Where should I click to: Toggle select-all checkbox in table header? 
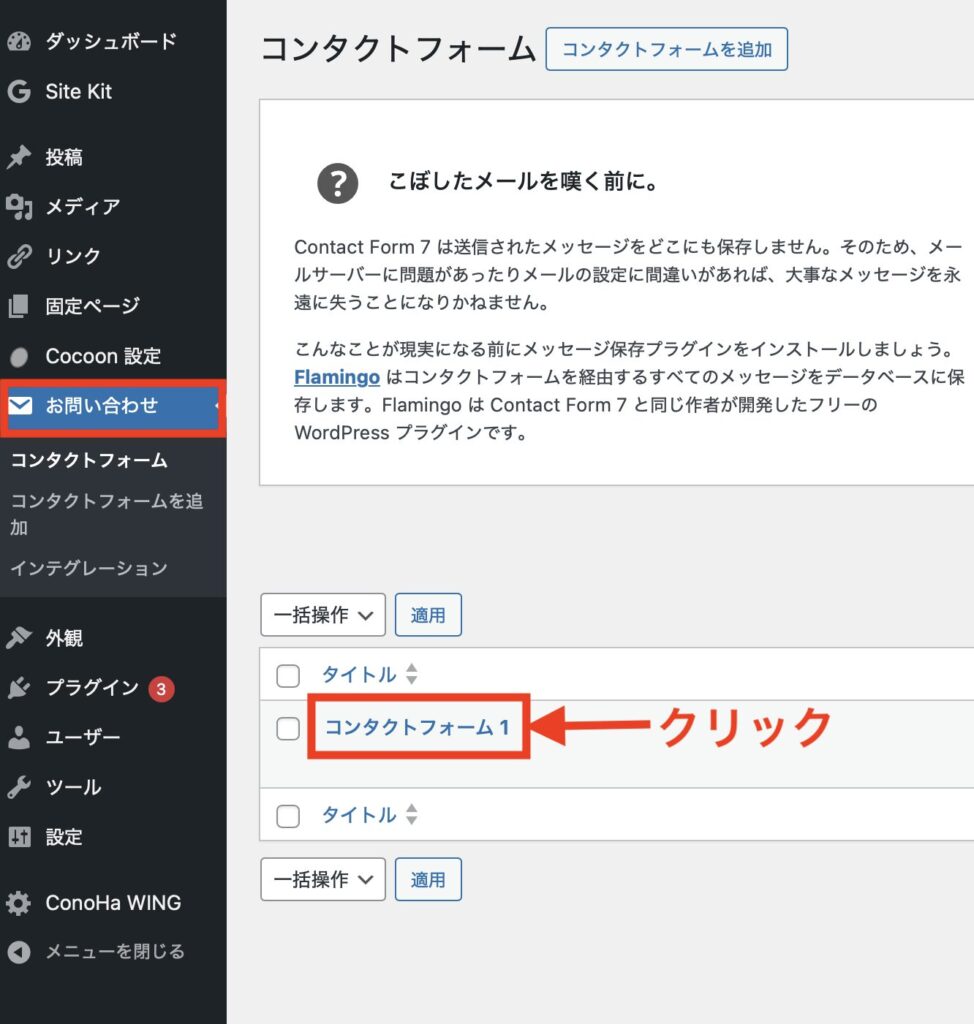point(288,676)
